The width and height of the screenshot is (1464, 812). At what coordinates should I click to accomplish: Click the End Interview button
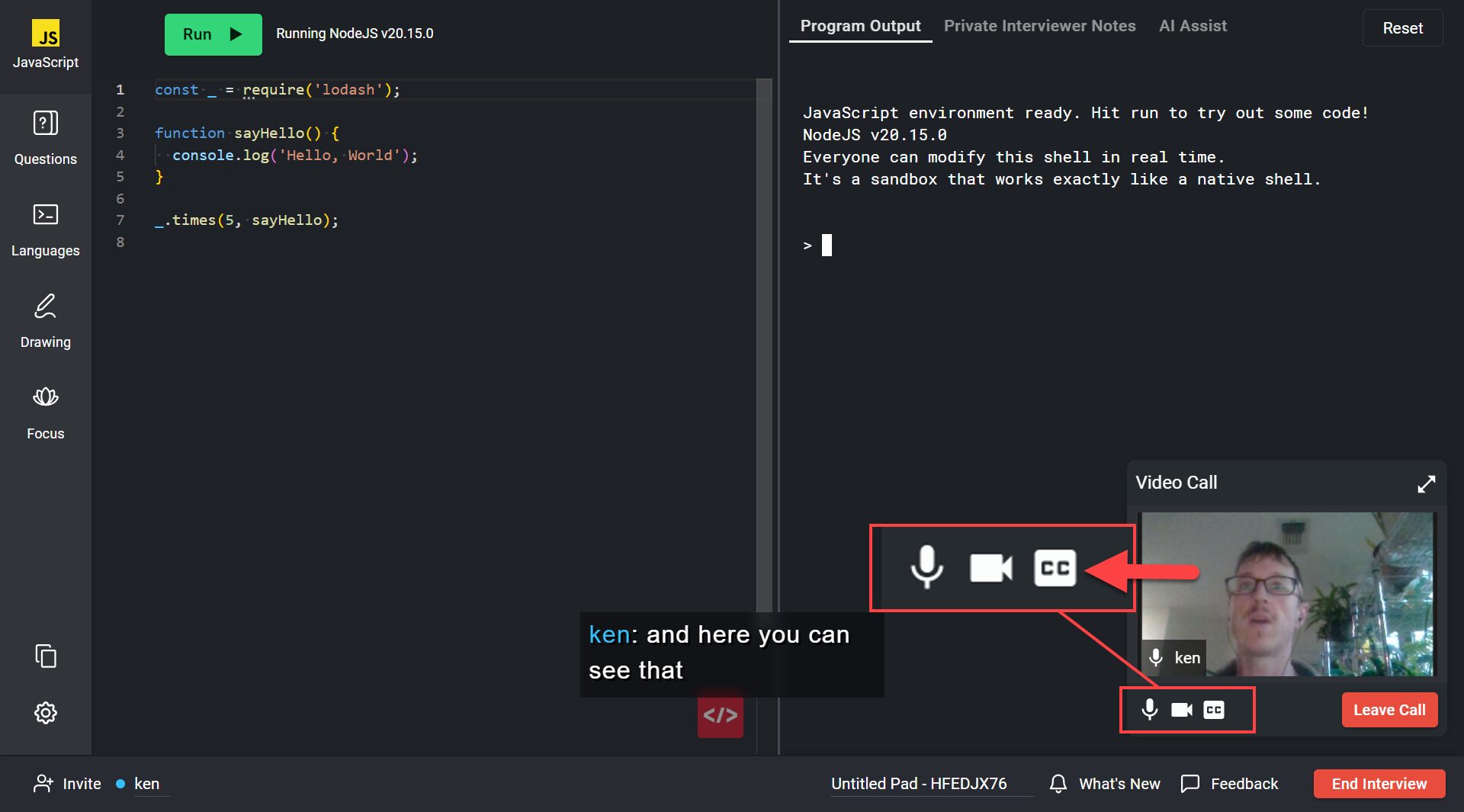(1379, 784)
